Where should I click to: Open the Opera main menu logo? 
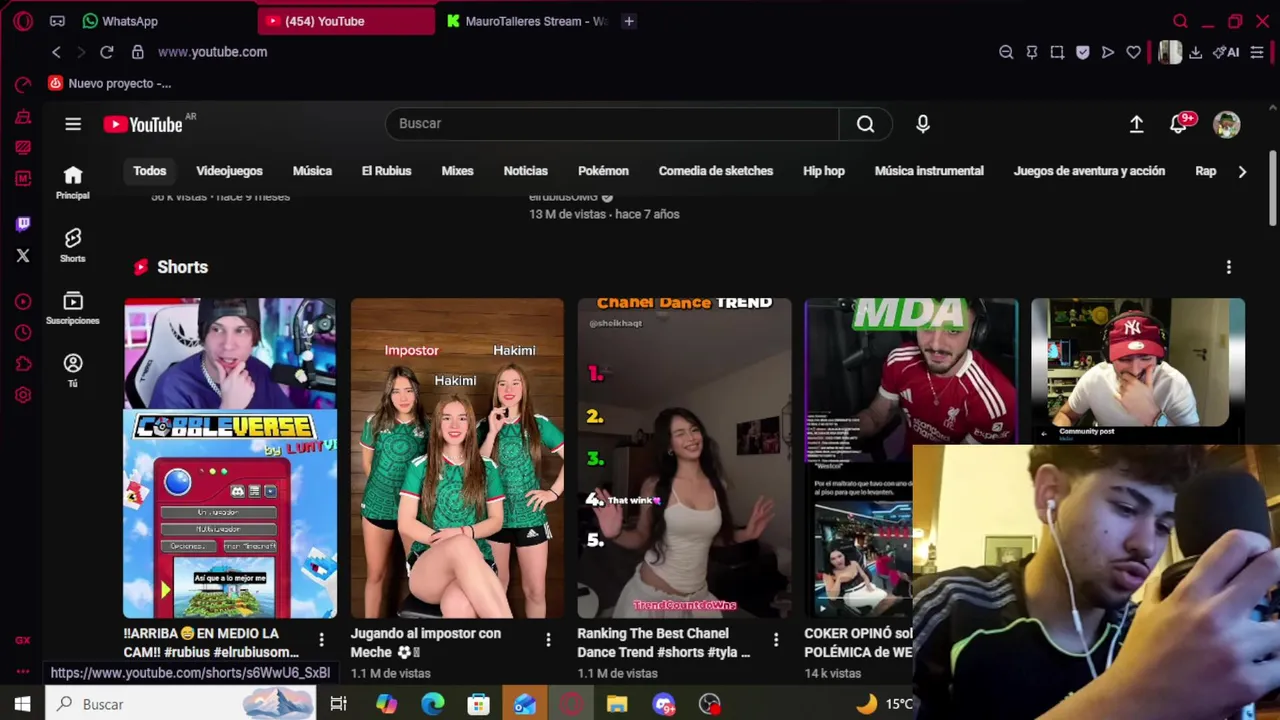coord(23,21)
